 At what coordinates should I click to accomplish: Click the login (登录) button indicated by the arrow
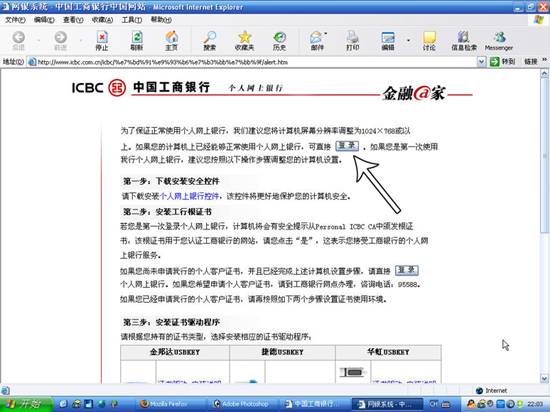[347, 146]
